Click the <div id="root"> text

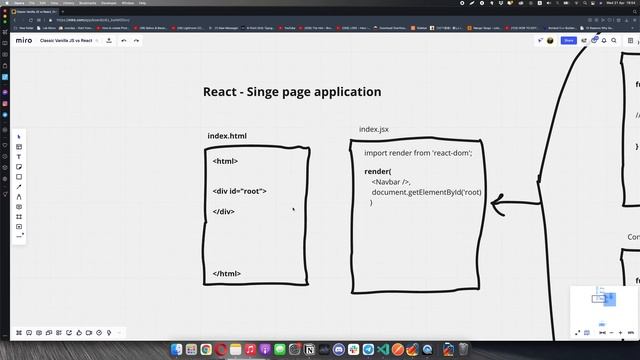coord(240,191)
